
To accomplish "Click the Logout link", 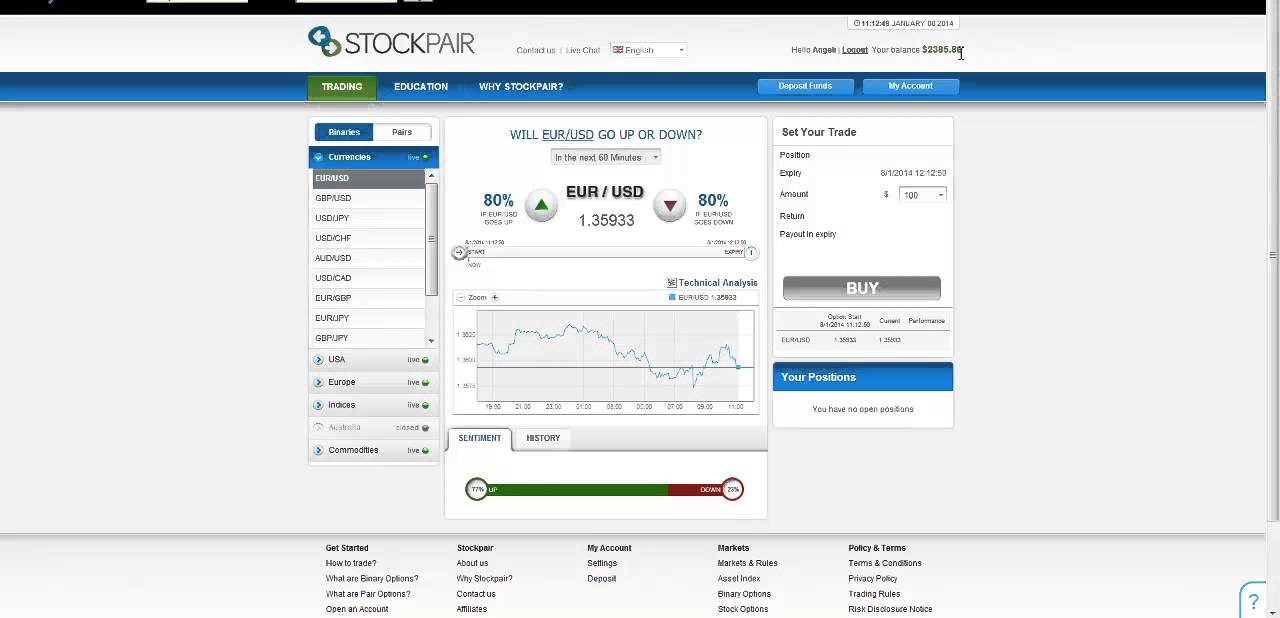I will [x=855, y=50].
